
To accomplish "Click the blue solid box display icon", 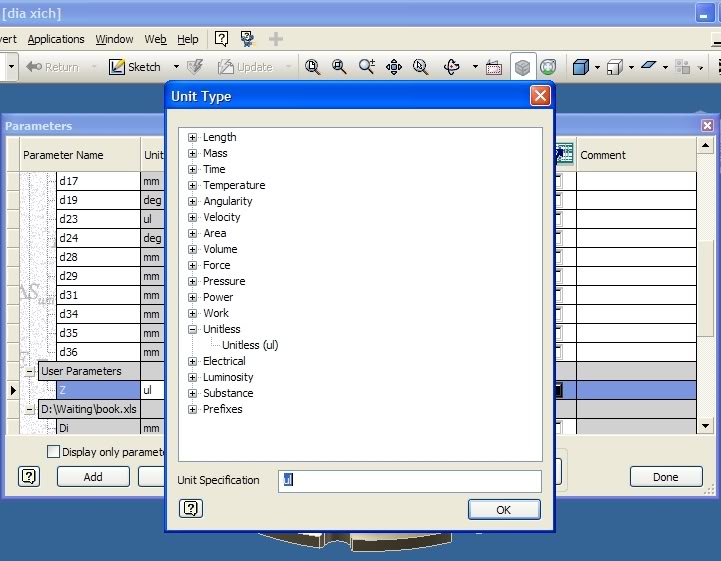I will pos(581,67).
